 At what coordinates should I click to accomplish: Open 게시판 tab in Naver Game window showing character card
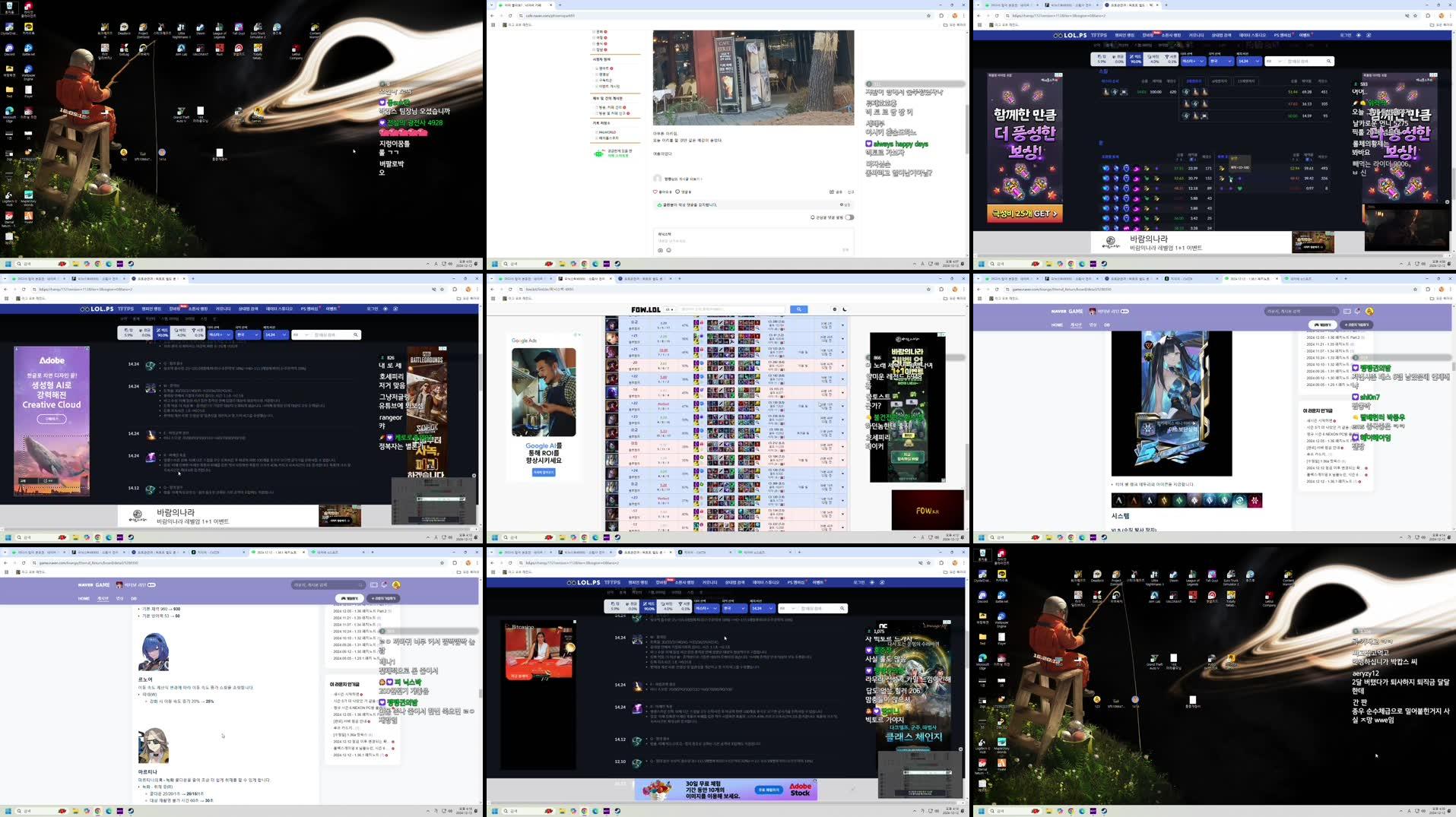1076,325
